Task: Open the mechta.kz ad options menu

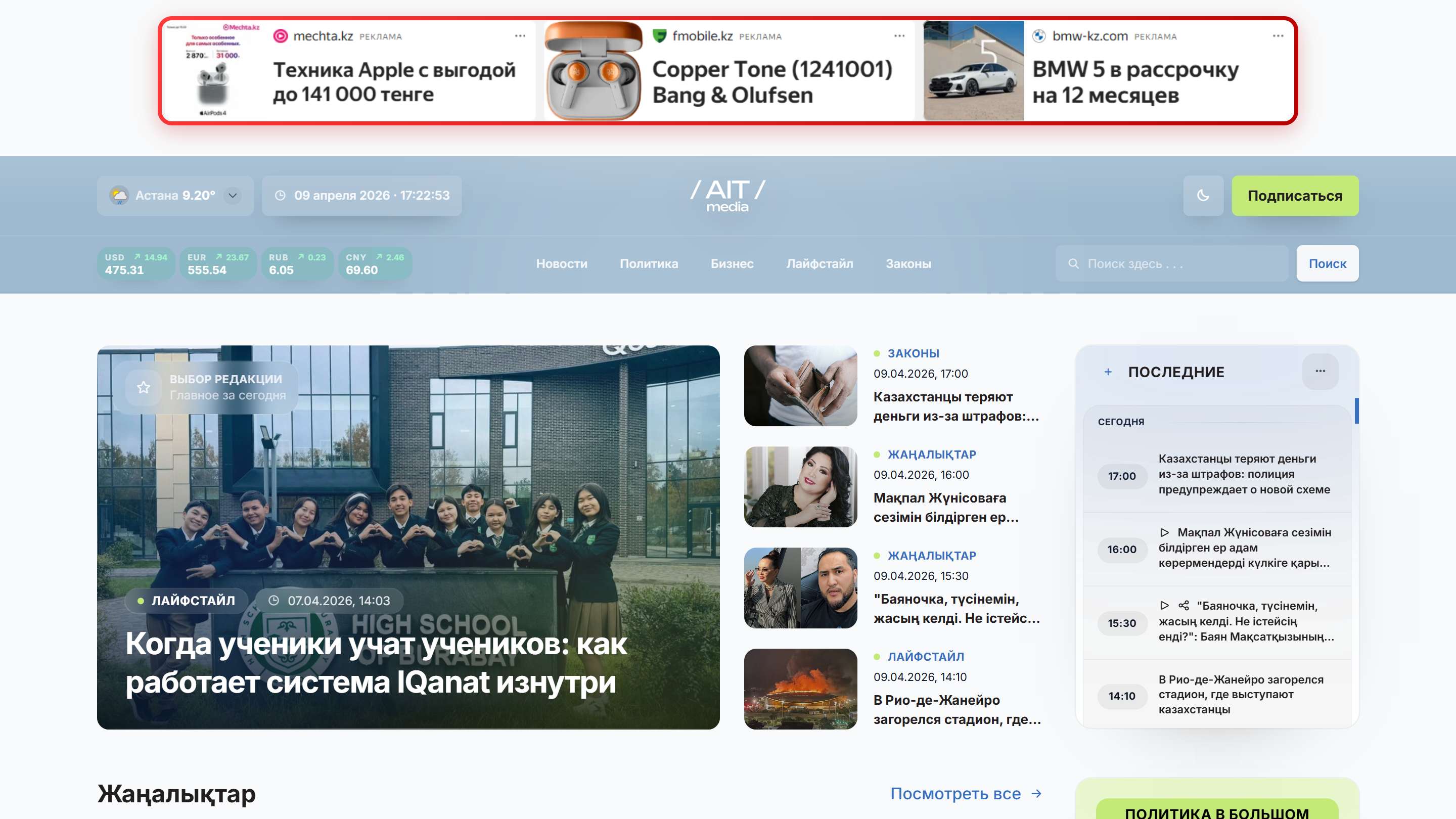Action: click(520, 36)
